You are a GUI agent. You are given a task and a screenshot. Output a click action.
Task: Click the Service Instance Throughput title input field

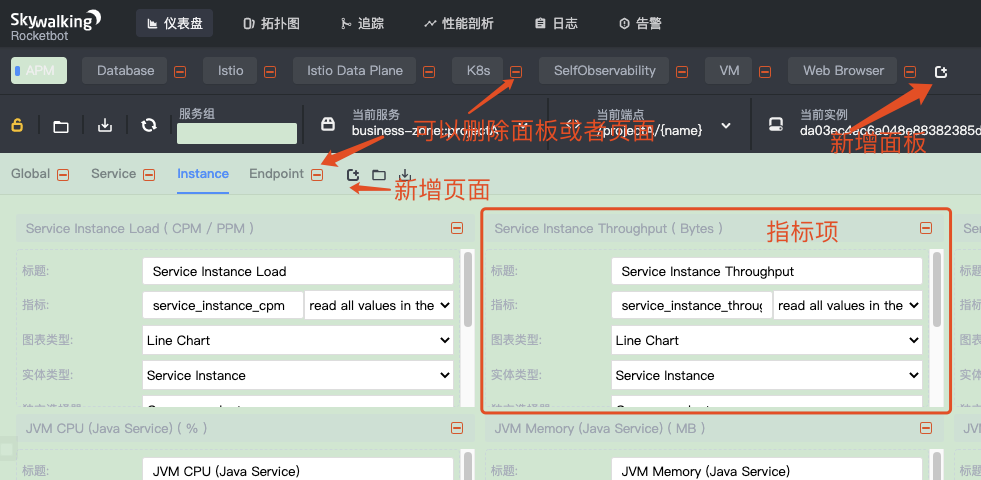(766, 272)
